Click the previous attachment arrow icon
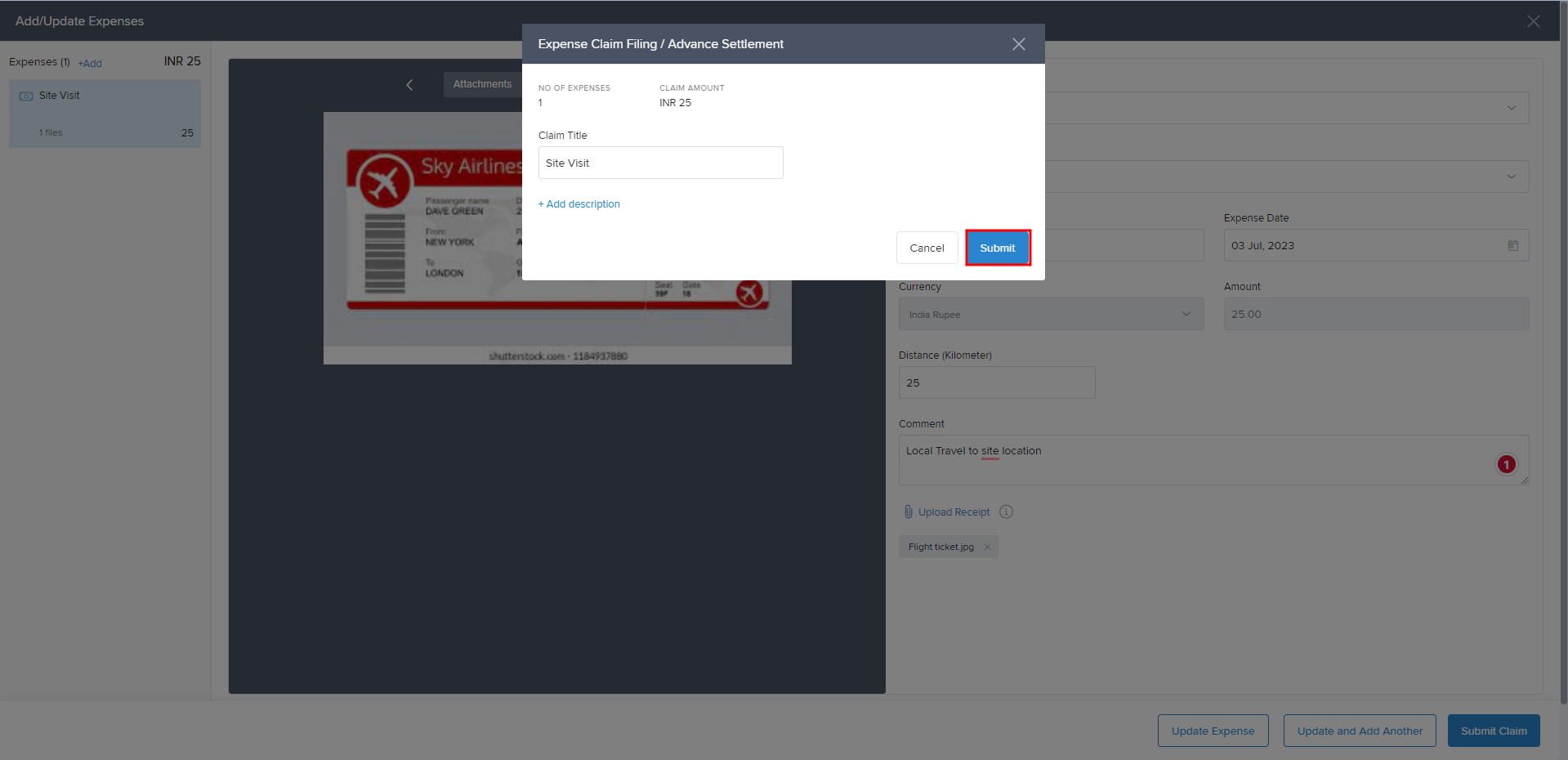1568x760 pixels. click(x=409, y=85)
